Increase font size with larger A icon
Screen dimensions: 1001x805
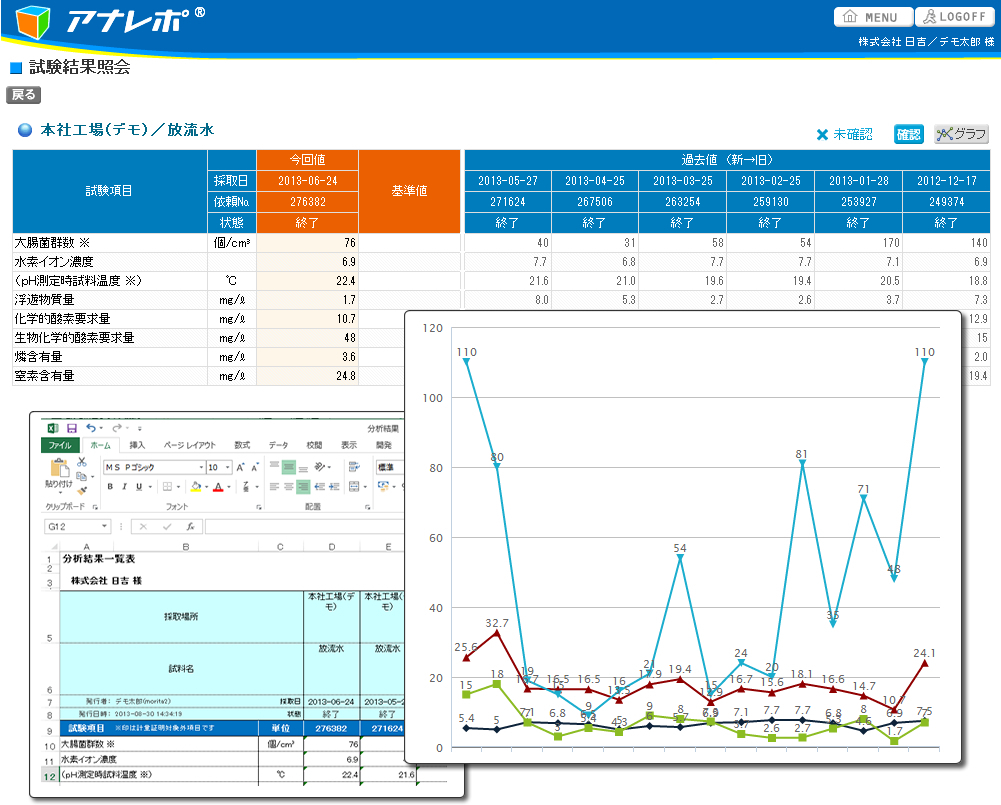(x=241, y=467)
